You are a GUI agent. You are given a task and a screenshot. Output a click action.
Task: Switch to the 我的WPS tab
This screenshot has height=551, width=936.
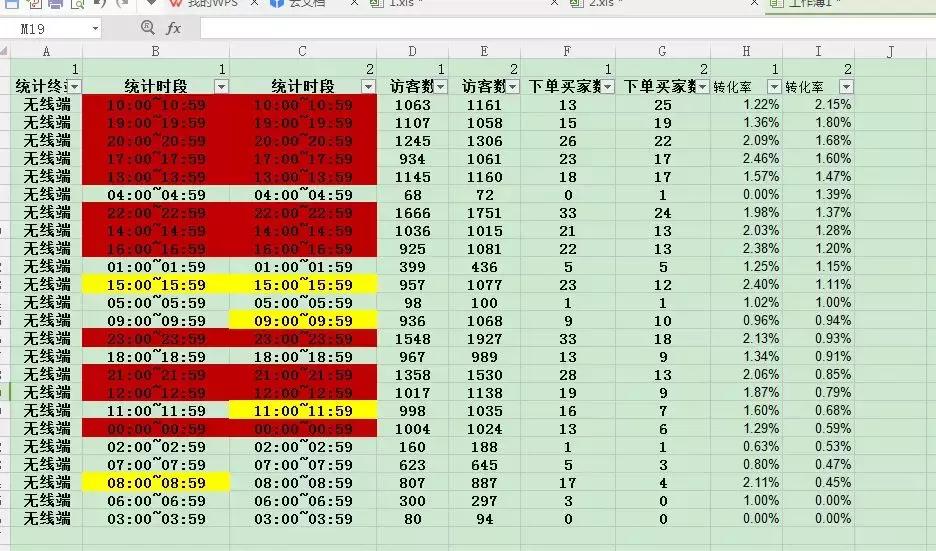[x=204, y=4]
